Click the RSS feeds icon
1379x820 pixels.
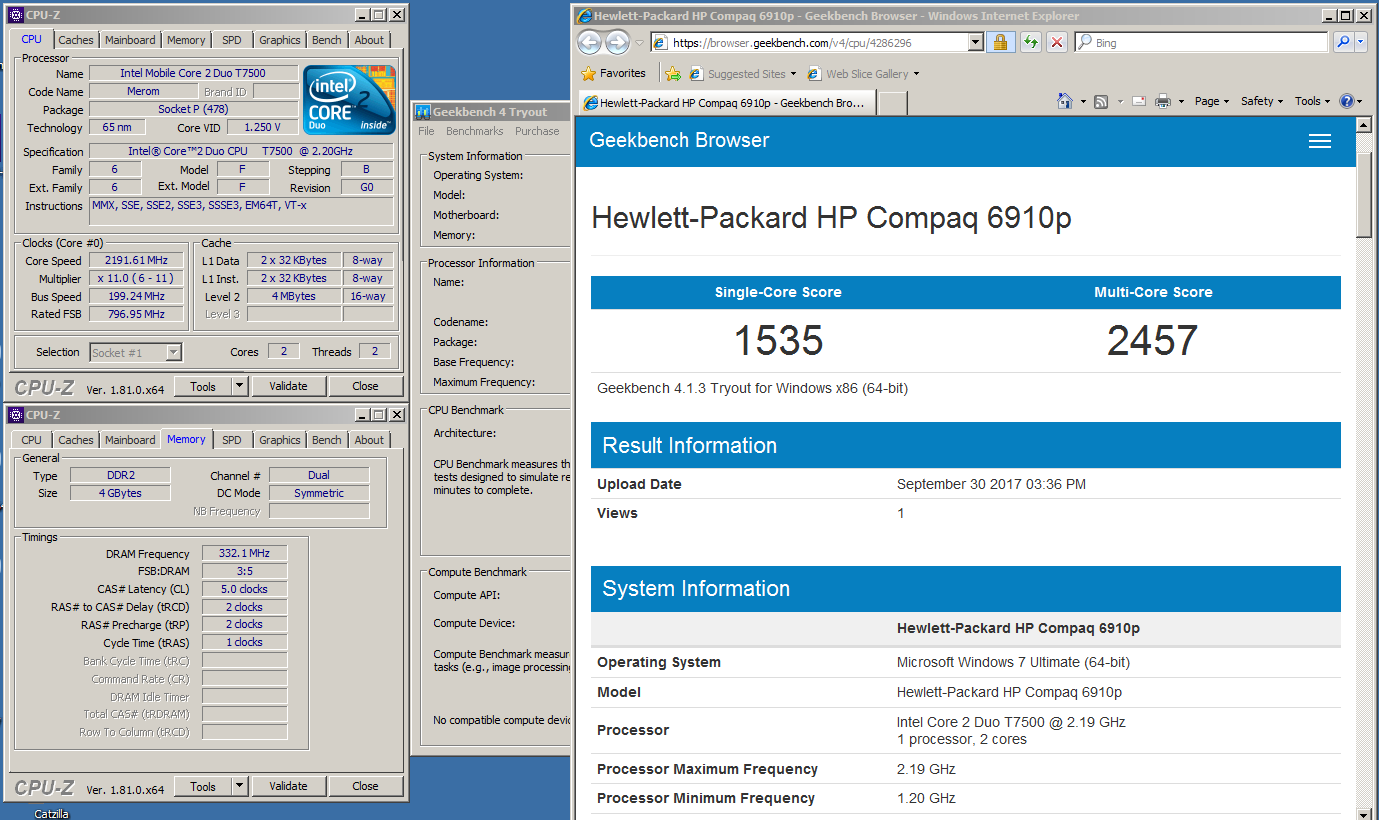(1101, 101)
